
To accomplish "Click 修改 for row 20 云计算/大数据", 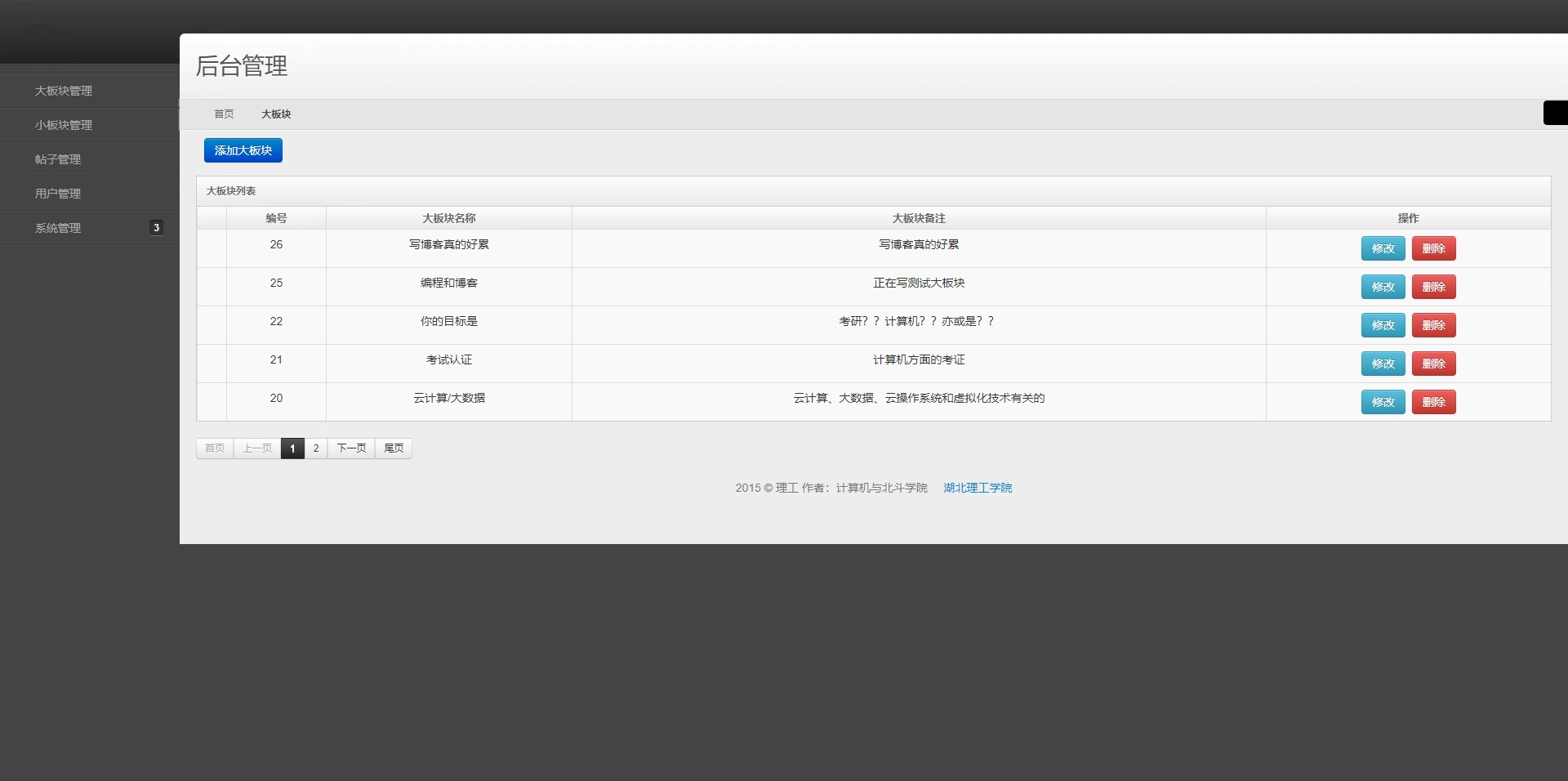I will click(1383, 402).
